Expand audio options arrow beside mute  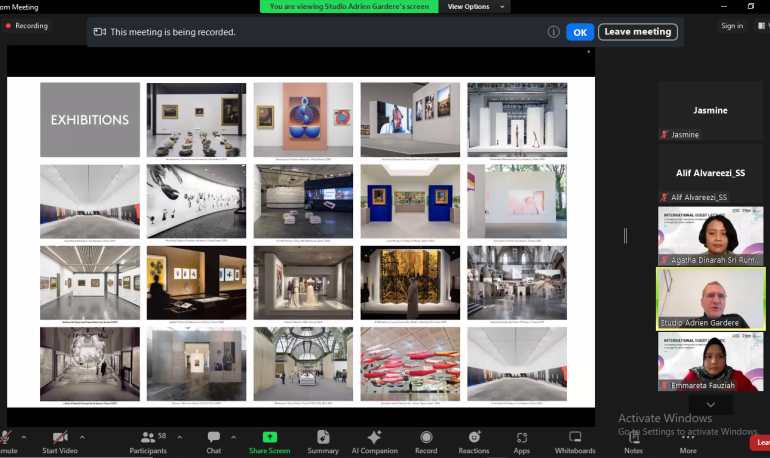click(x=24, y=437)
